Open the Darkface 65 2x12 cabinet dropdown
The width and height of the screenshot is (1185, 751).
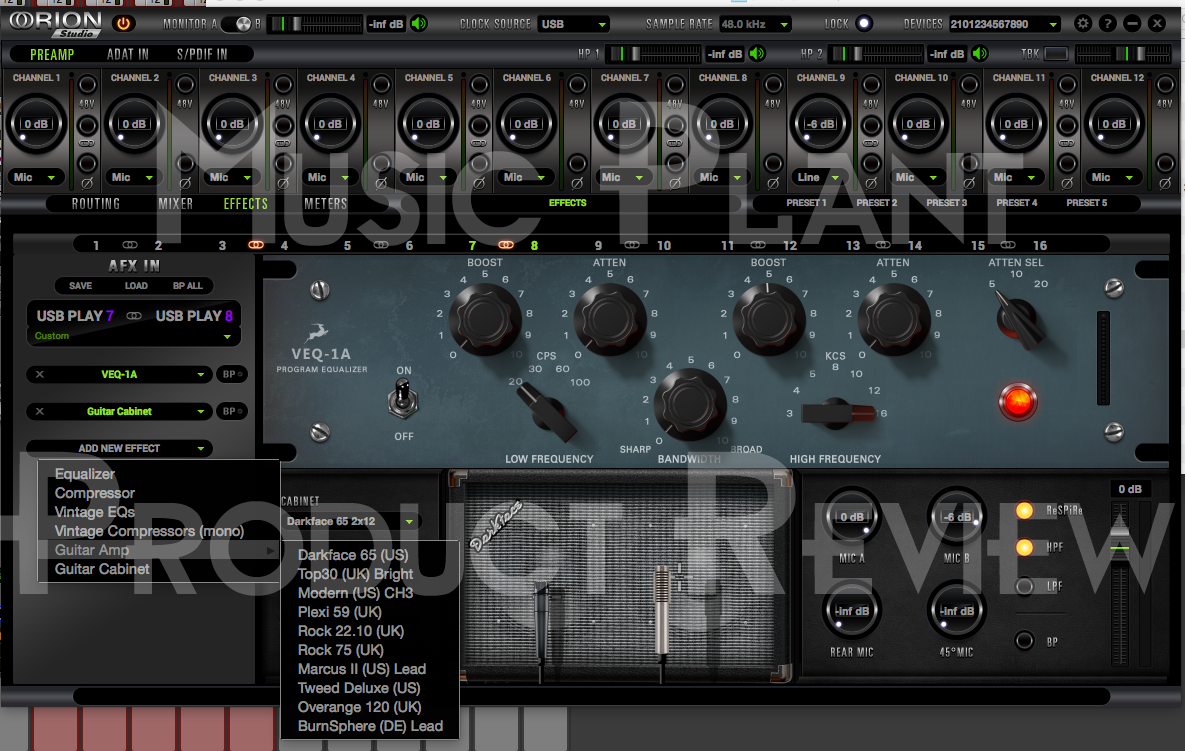(x=351, y=521)
